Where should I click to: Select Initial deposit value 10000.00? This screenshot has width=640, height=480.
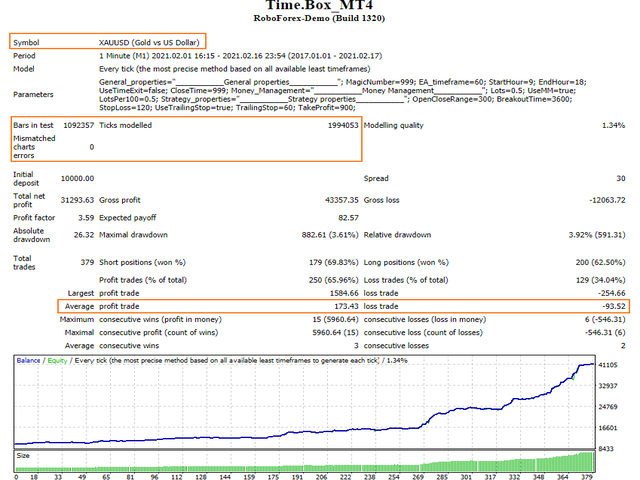tap(77, 178)
